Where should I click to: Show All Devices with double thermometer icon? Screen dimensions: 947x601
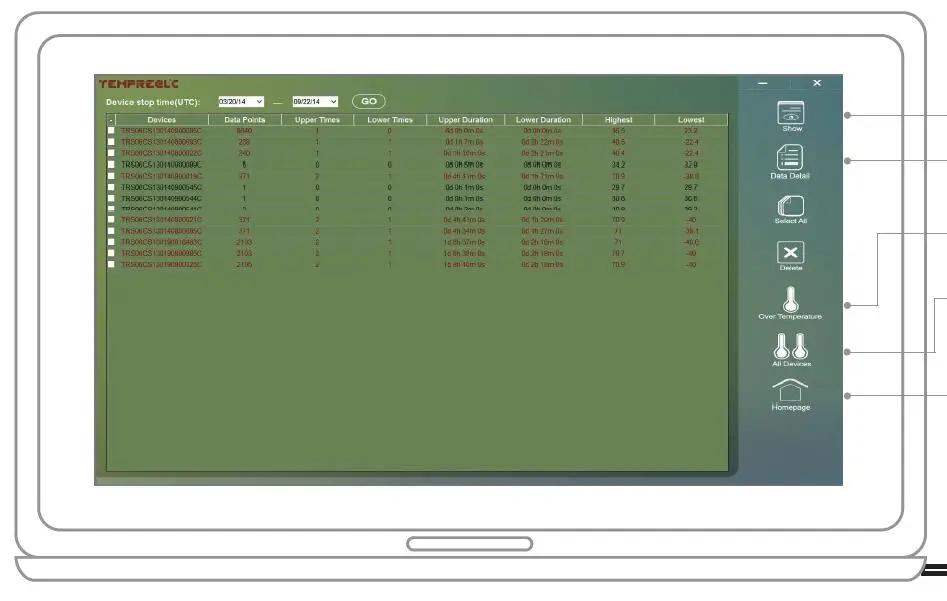tap(791, 346)
